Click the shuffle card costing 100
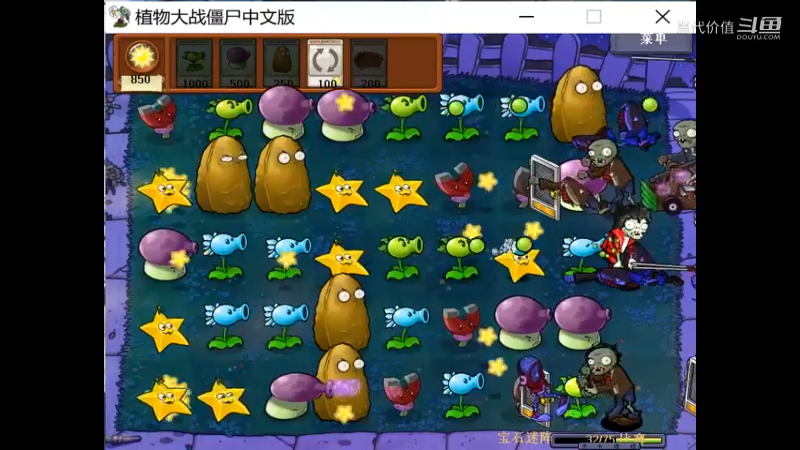The width and height of the screenshot is (800, 450). point(326,63)
